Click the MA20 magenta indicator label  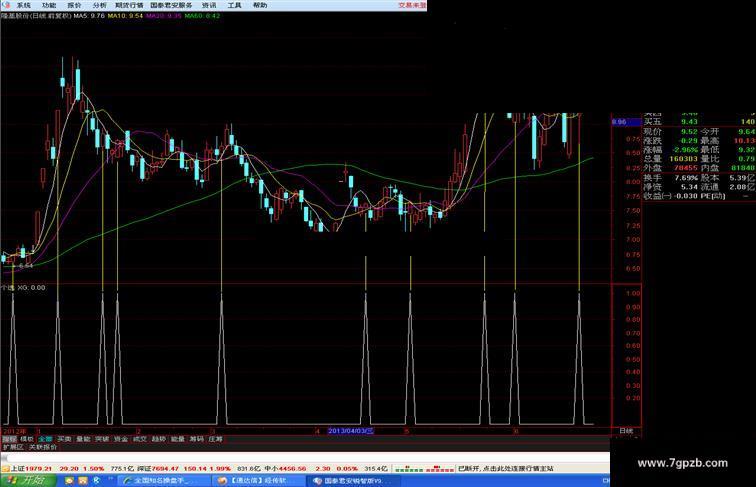[x=164, y=16]
